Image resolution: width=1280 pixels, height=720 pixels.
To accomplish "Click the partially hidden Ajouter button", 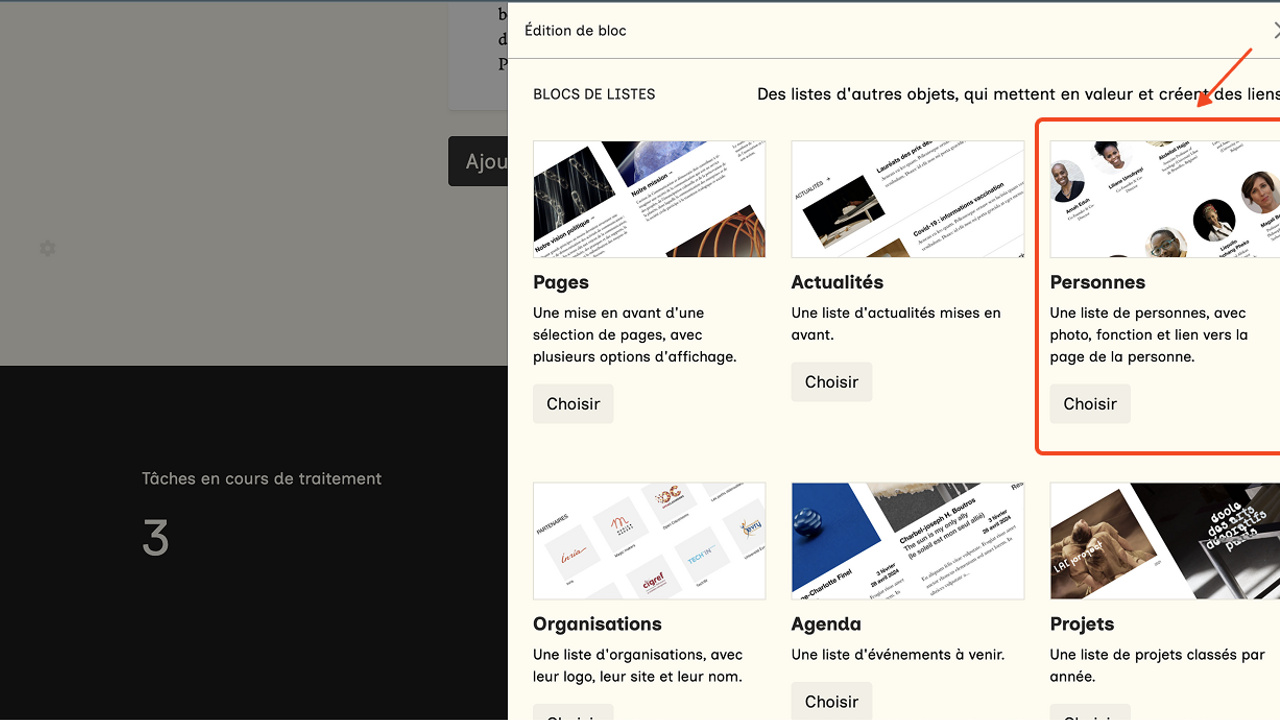I will coord(478,161).
